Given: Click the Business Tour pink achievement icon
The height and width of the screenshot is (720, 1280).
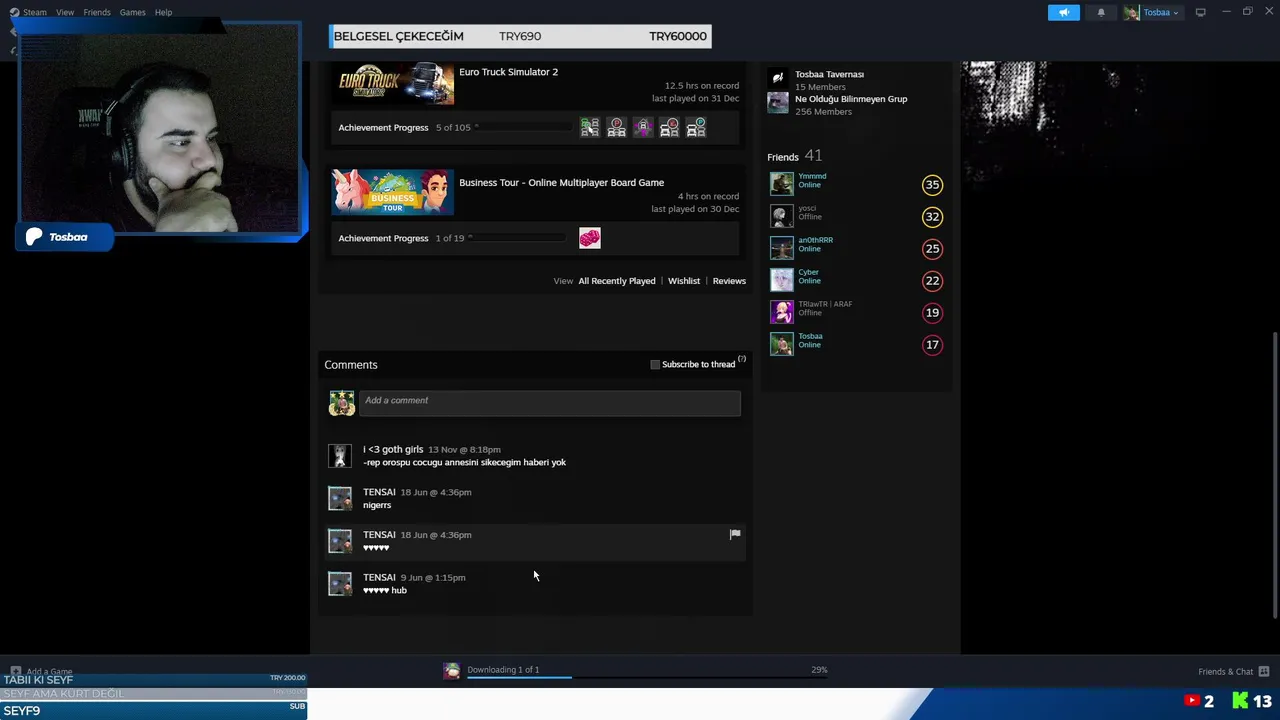Looking at the screenshot, I should 590,238.
